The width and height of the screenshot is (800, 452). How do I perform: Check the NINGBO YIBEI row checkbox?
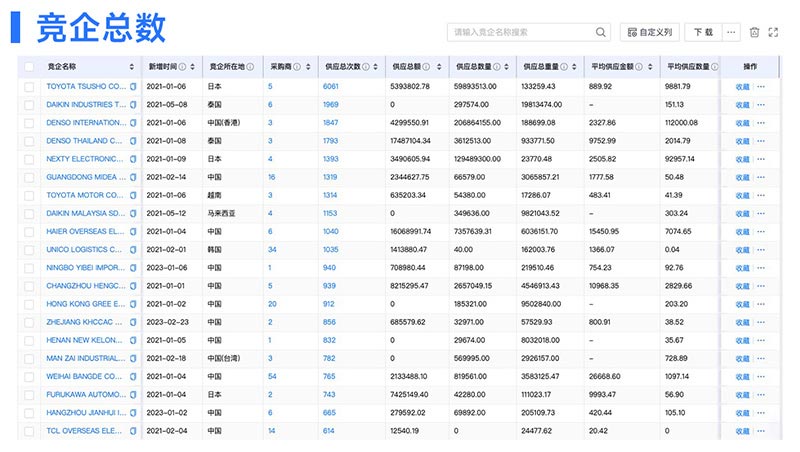tap(29, 268)
